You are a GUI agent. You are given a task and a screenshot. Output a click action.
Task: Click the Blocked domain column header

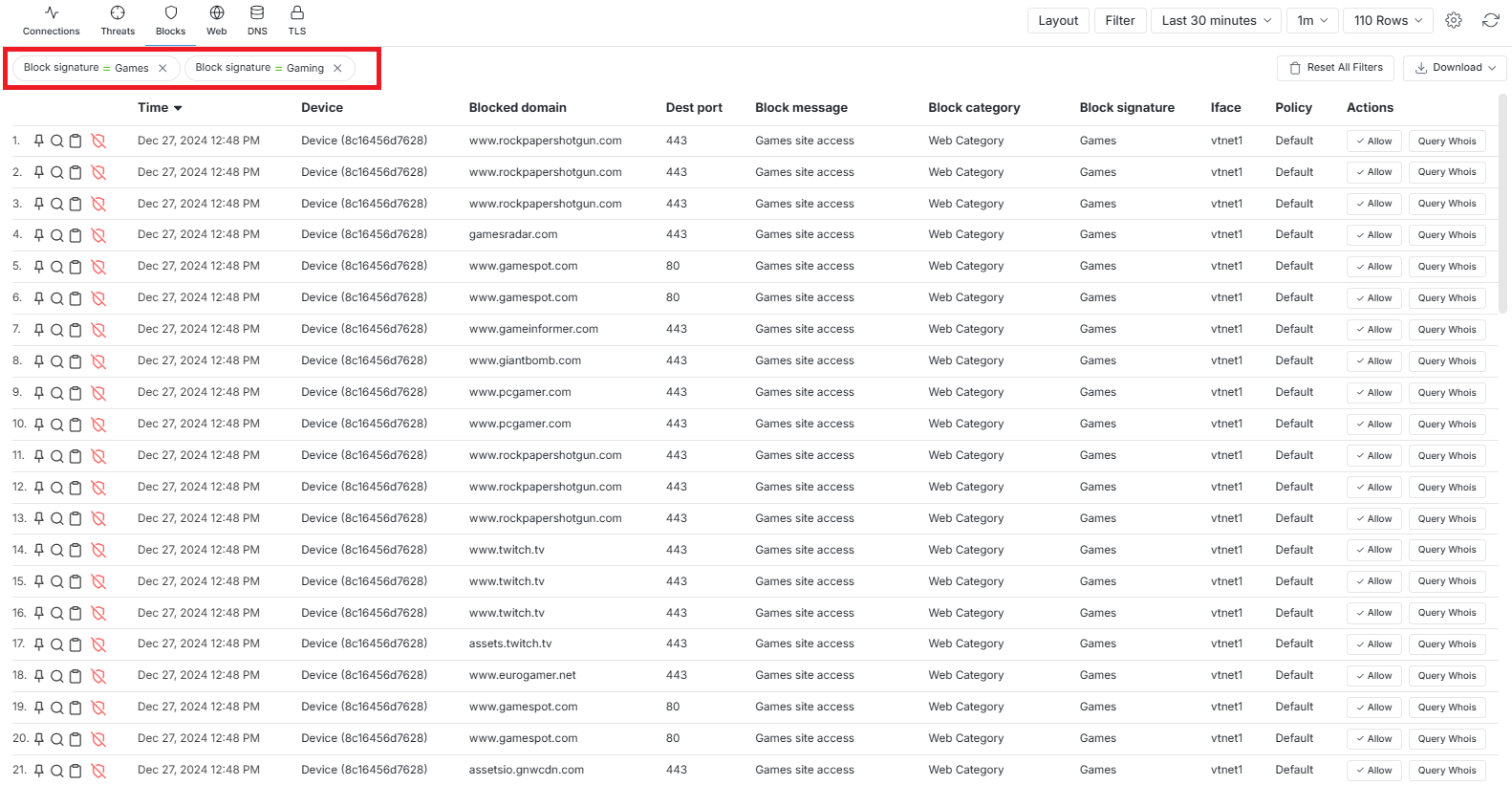[x=517, y=108]
